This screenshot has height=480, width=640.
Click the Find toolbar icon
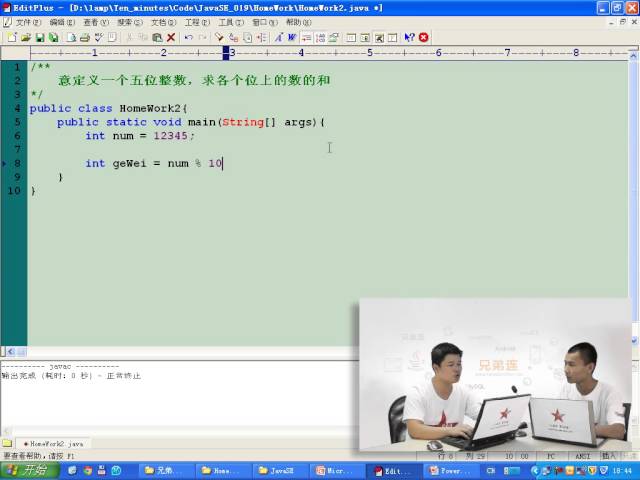click(219, 38)
